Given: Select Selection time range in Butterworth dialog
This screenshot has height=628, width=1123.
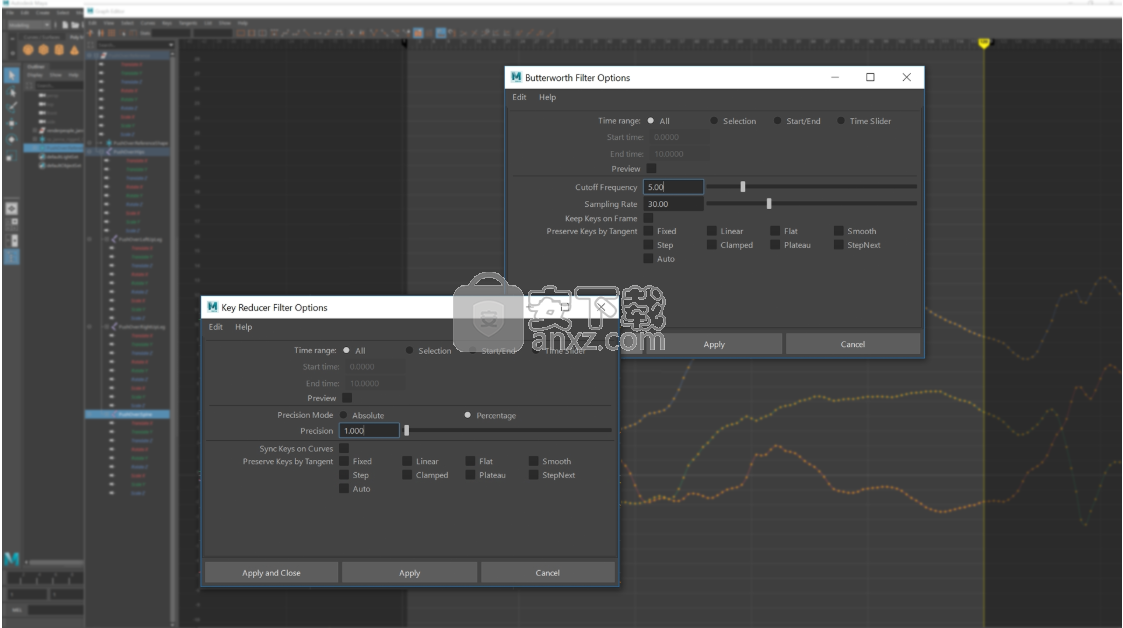Looking at the screenshot, I should coord(714,121).
